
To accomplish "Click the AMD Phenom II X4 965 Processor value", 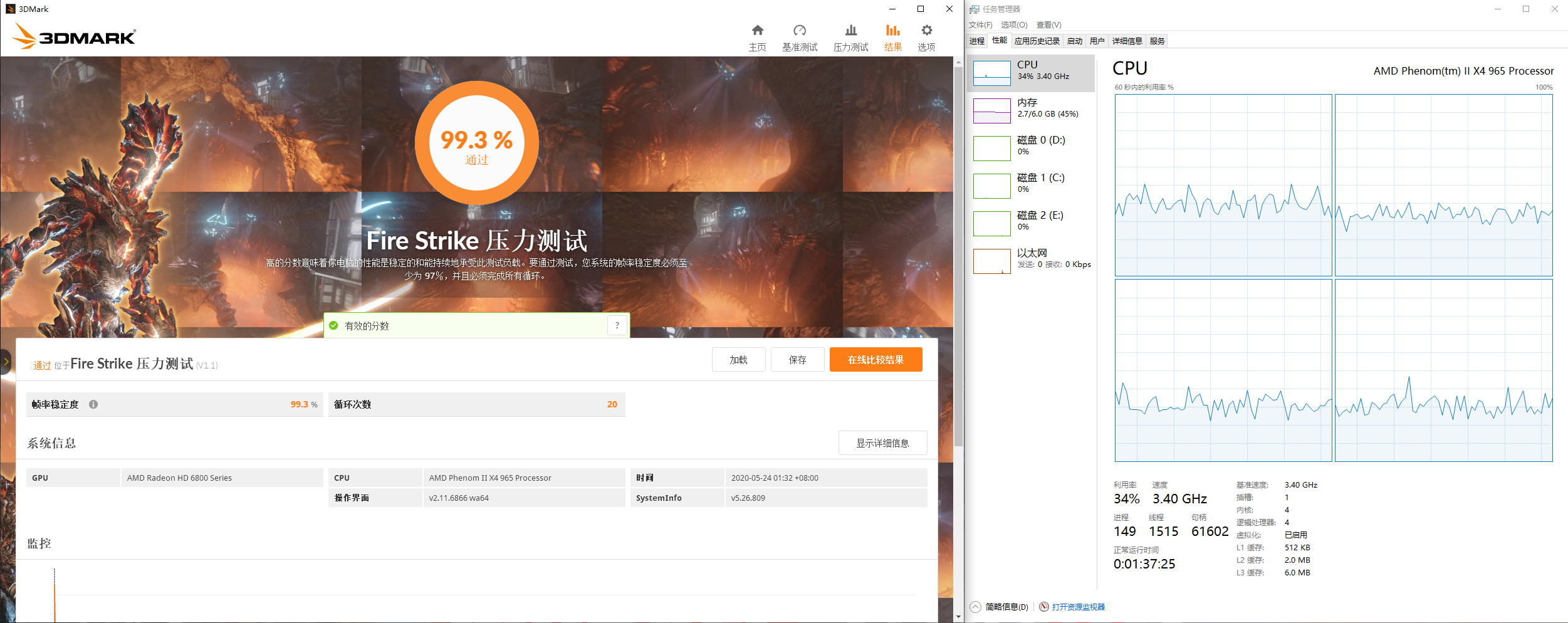I will tap(490, 478).
